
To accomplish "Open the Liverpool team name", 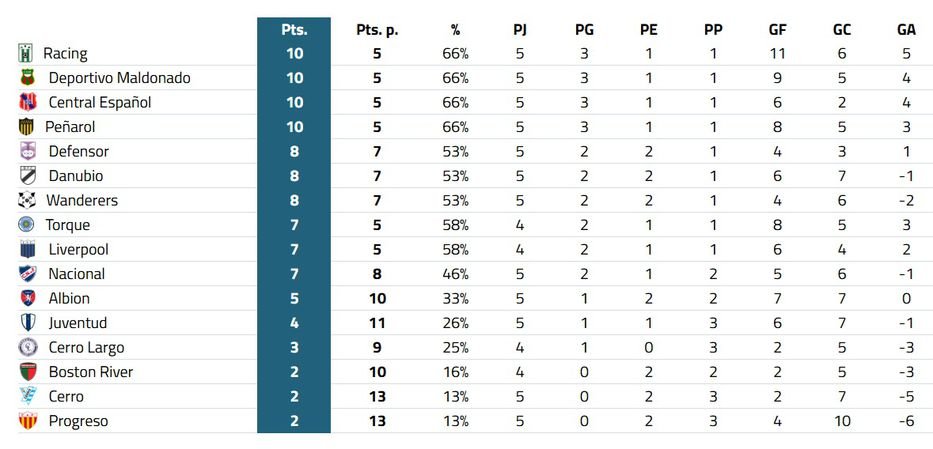I will click(78, 249).
